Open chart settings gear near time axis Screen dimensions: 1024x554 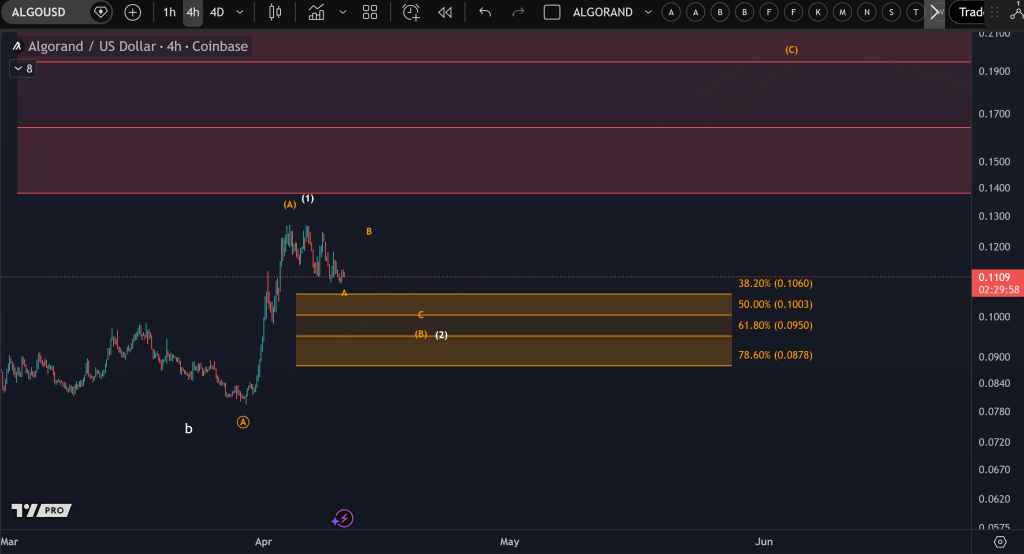pyautogui.click(x=1000, y=541)
